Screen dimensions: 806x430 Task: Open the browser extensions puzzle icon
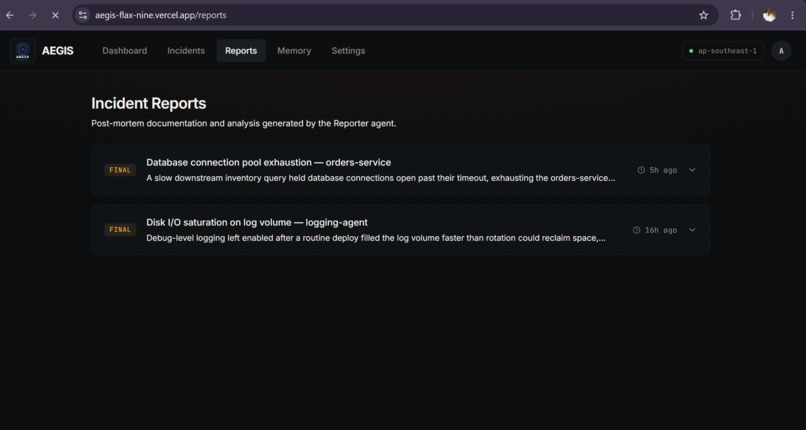pos(736,15)
